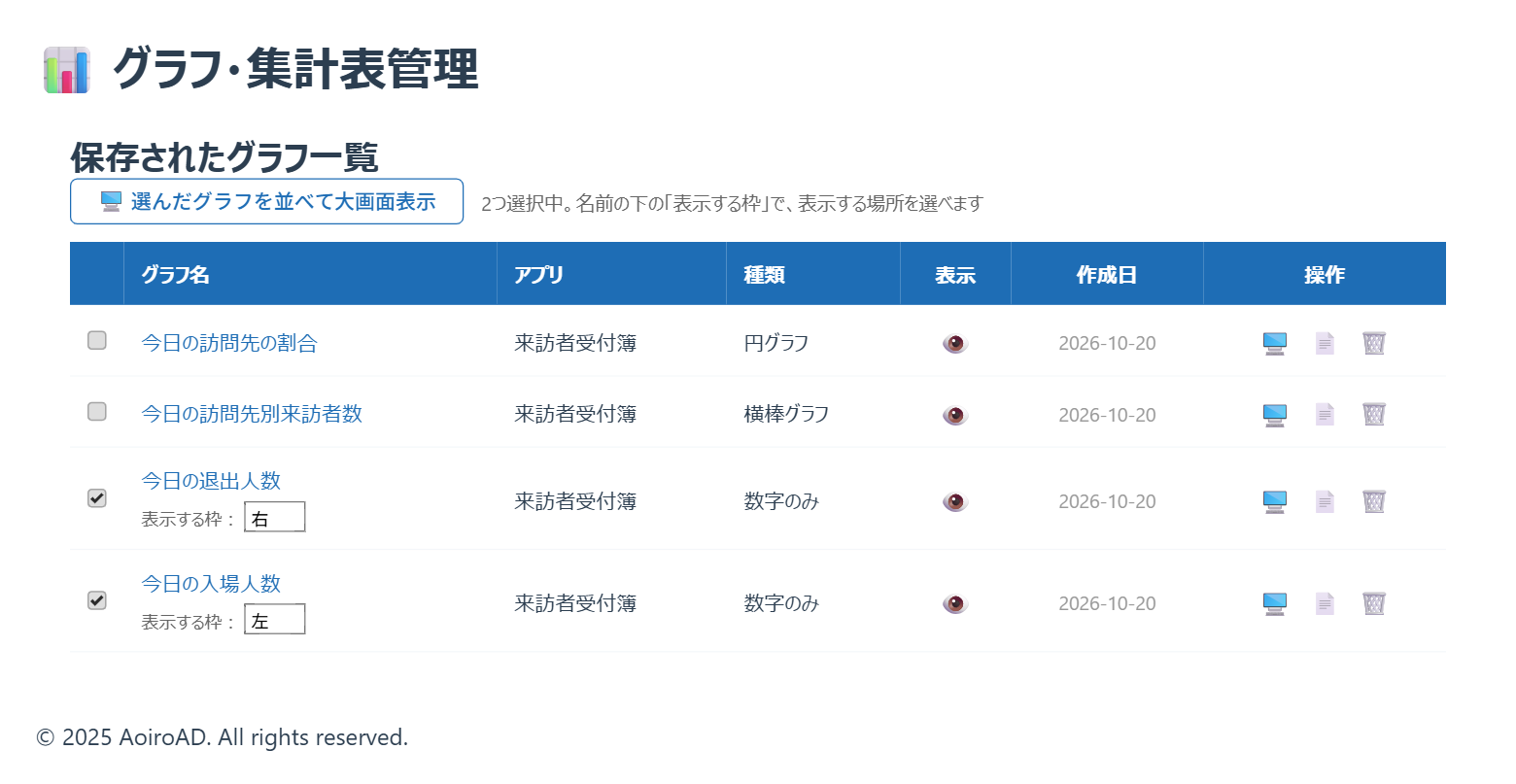Open the 今日の訪問先の割合 graph link

pyautogui.click(x=229, y=343)
